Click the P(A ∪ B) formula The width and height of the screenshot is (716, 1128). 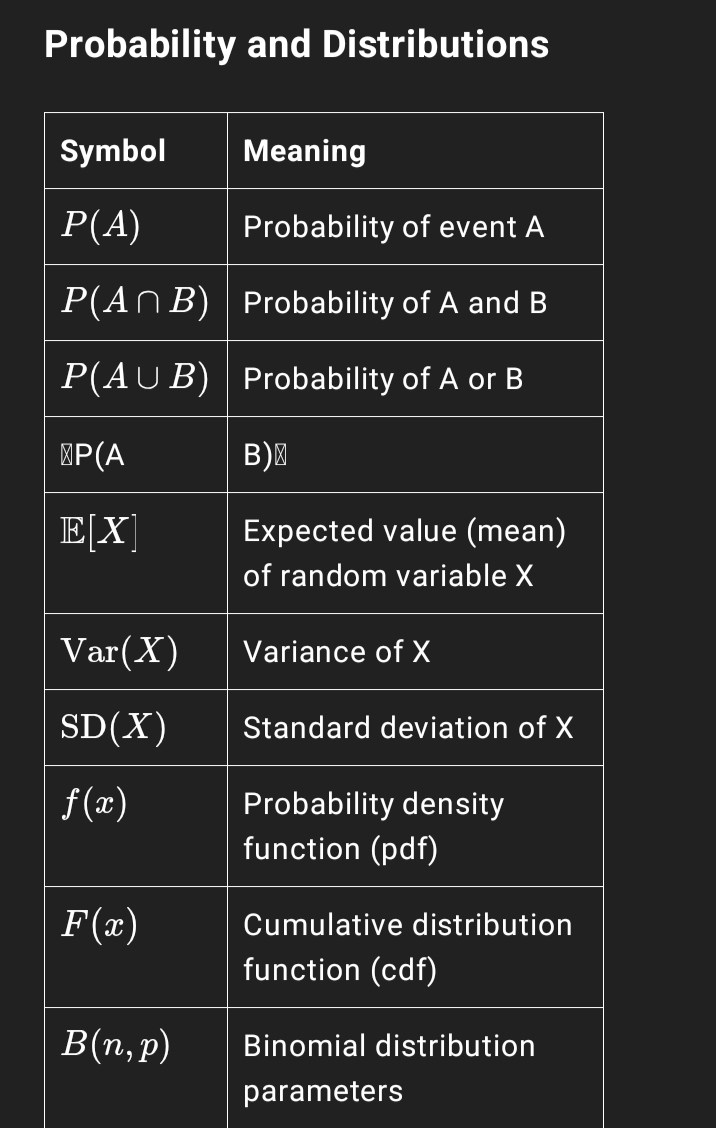(135, 378)
